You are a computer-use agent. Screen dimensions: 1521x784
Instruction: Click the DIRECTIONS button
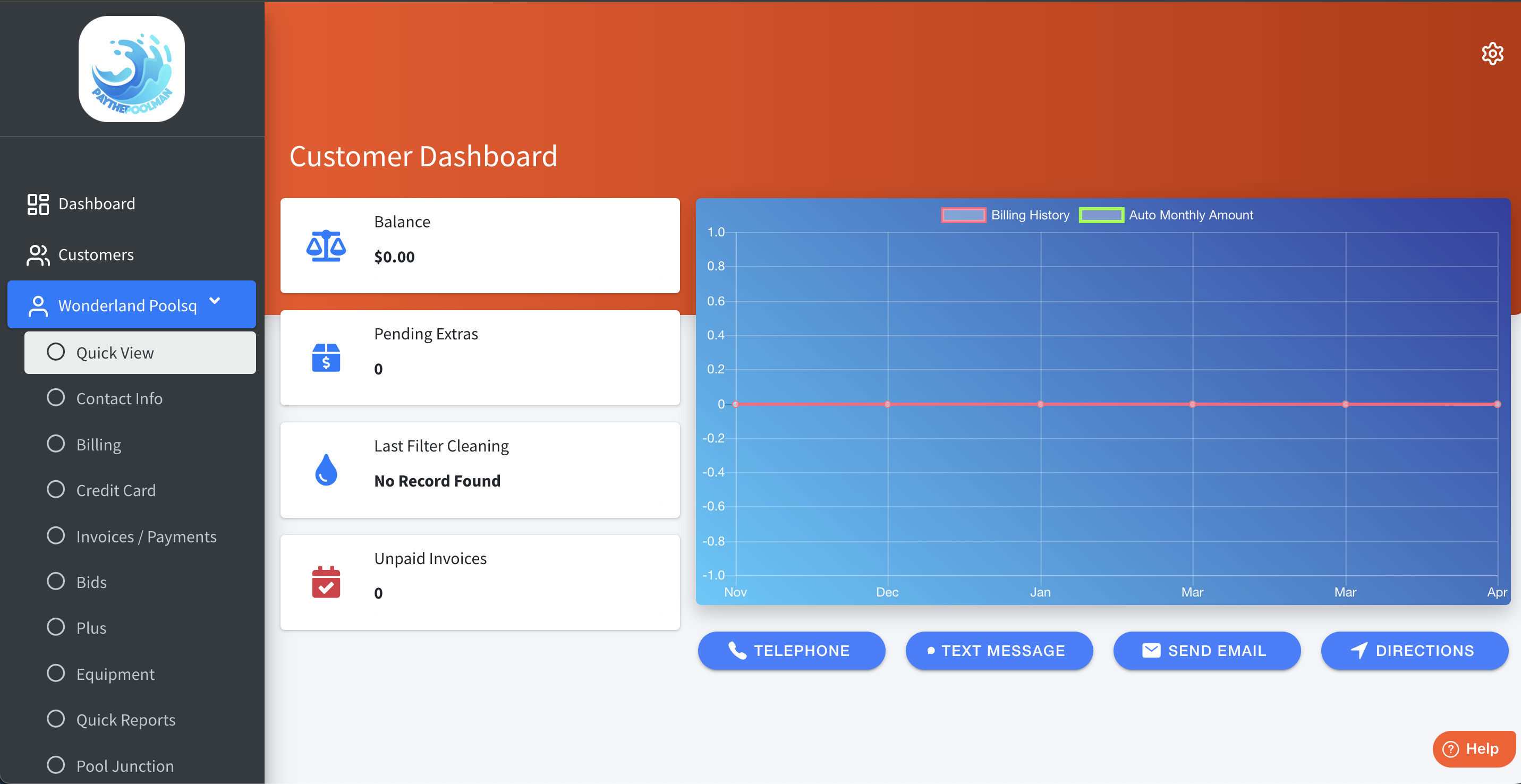(x=1414, y=651)
